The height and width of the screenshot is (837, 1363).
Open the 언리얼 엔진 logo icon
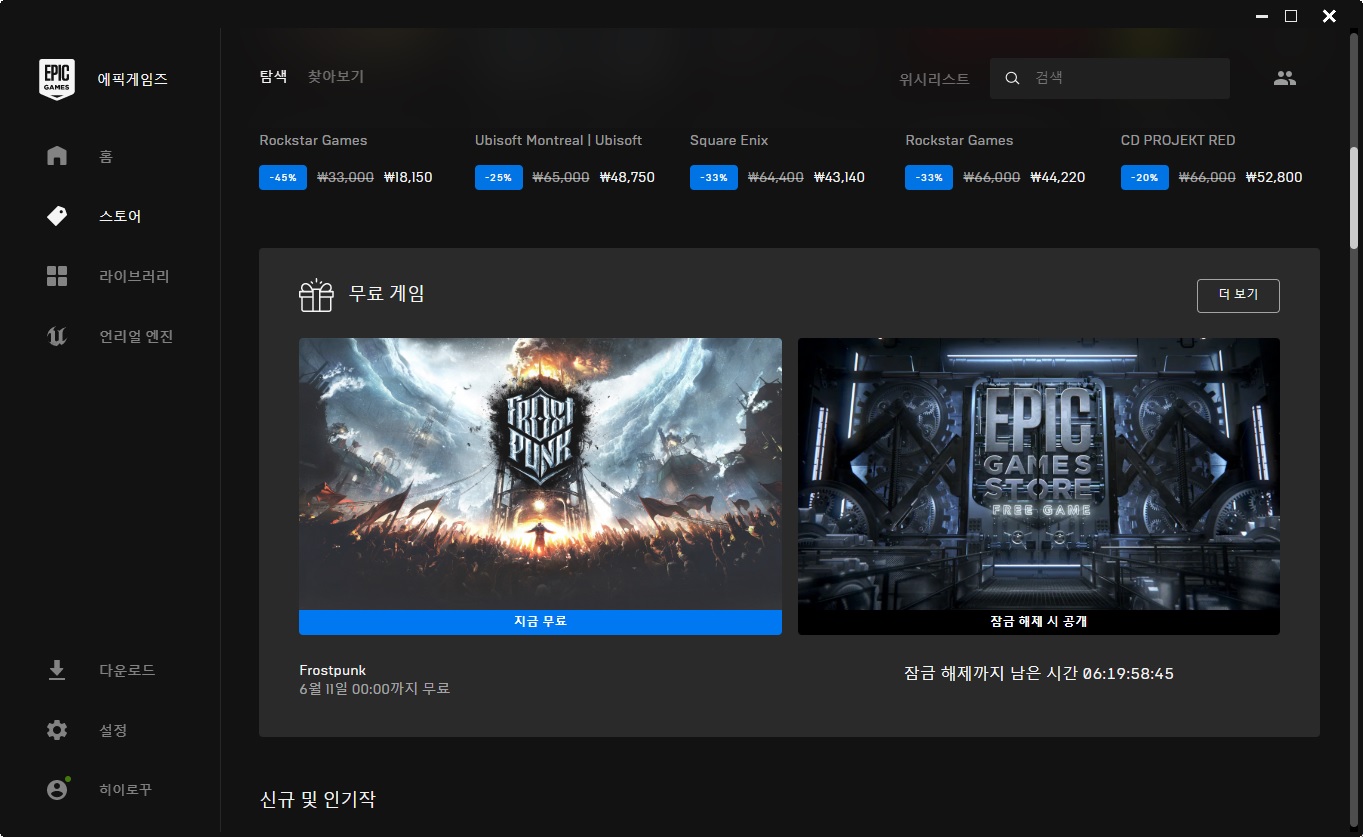(x=57, y=336)
